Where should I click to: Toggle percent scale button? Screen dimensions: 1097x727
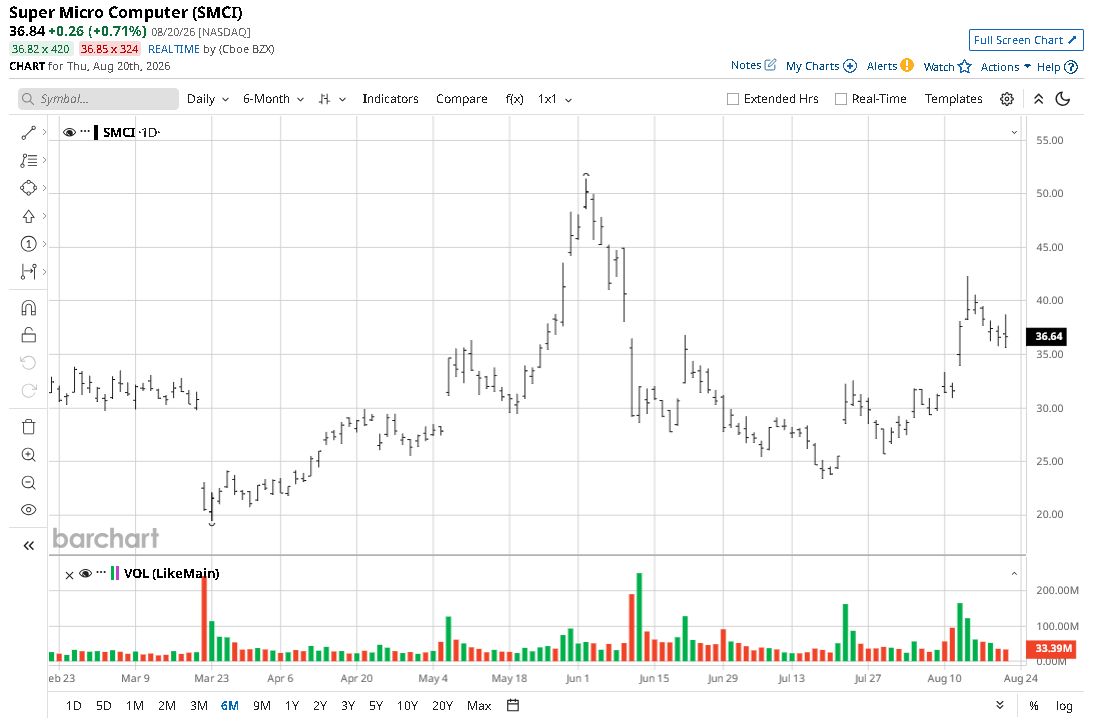[x=1033, y=705]
